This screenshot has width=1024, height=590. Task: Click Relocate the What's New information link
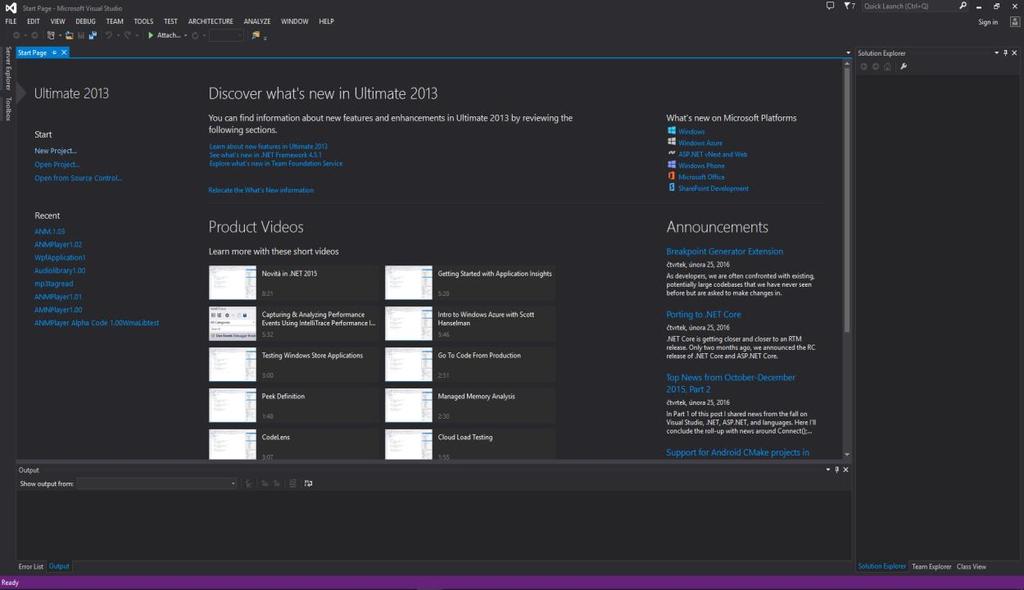[x=261, y=190]
